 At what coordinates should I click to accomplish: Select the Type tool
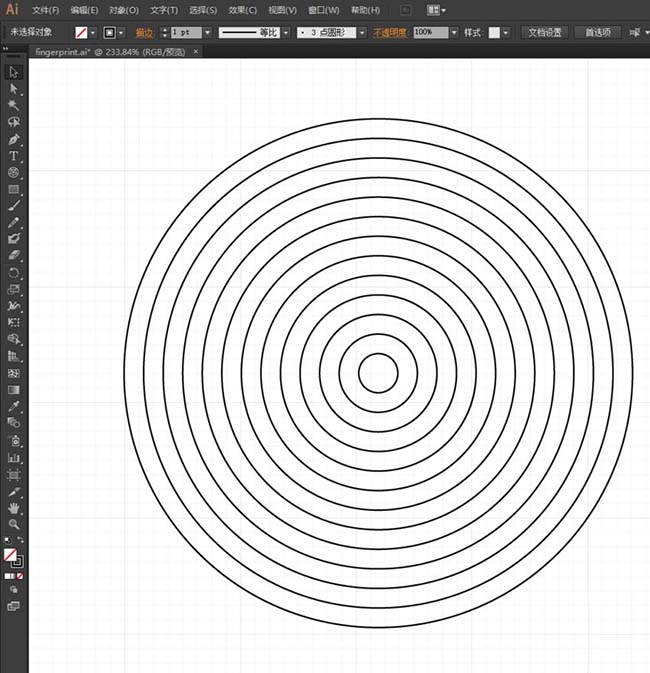point(14,155)
